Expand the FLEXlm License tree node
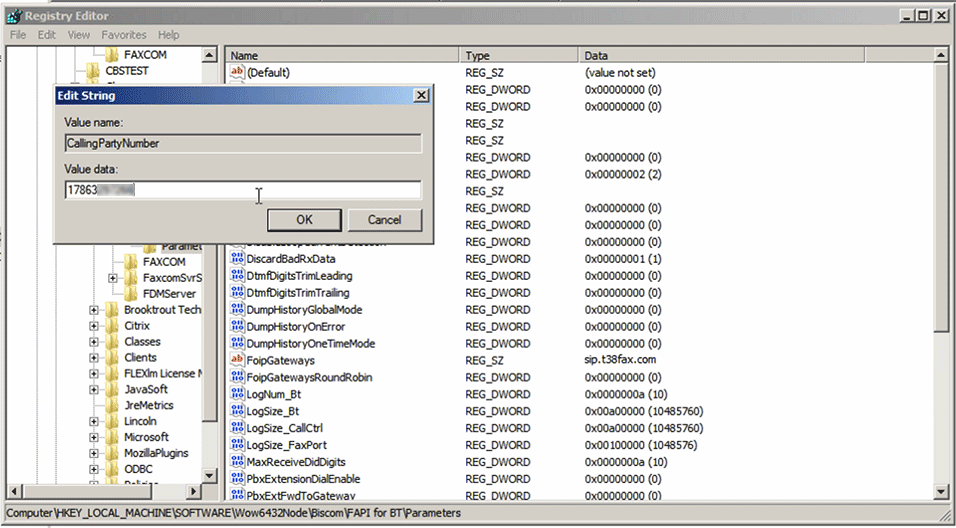The height and width of the screenshot is (528, 956). (x=93, y=373)
